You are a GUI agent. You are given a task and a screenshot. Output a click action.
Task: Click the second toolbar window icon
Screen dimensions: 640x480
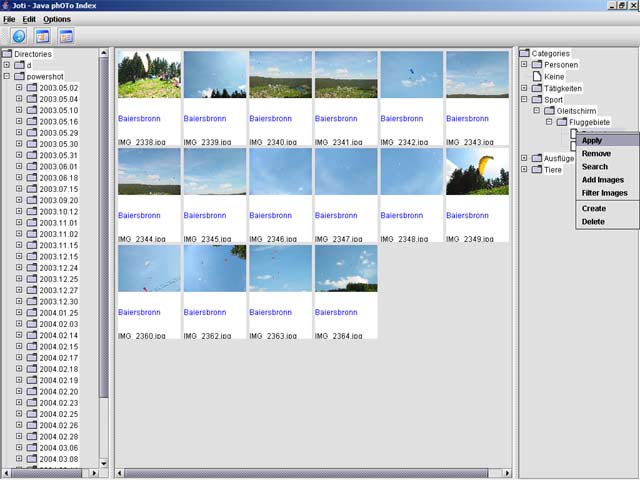coord(43,37)
